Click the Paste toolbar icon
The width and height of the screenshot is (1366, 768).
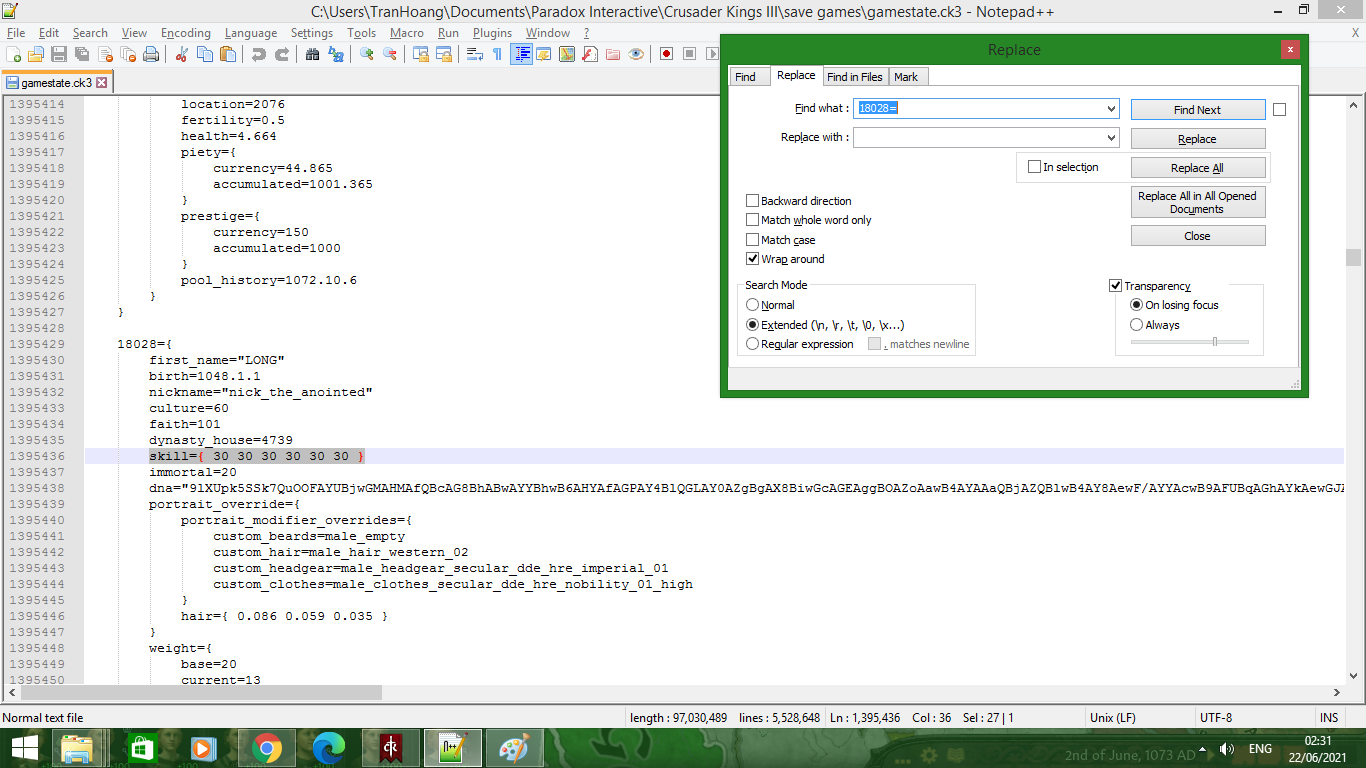tap(228, 54)
